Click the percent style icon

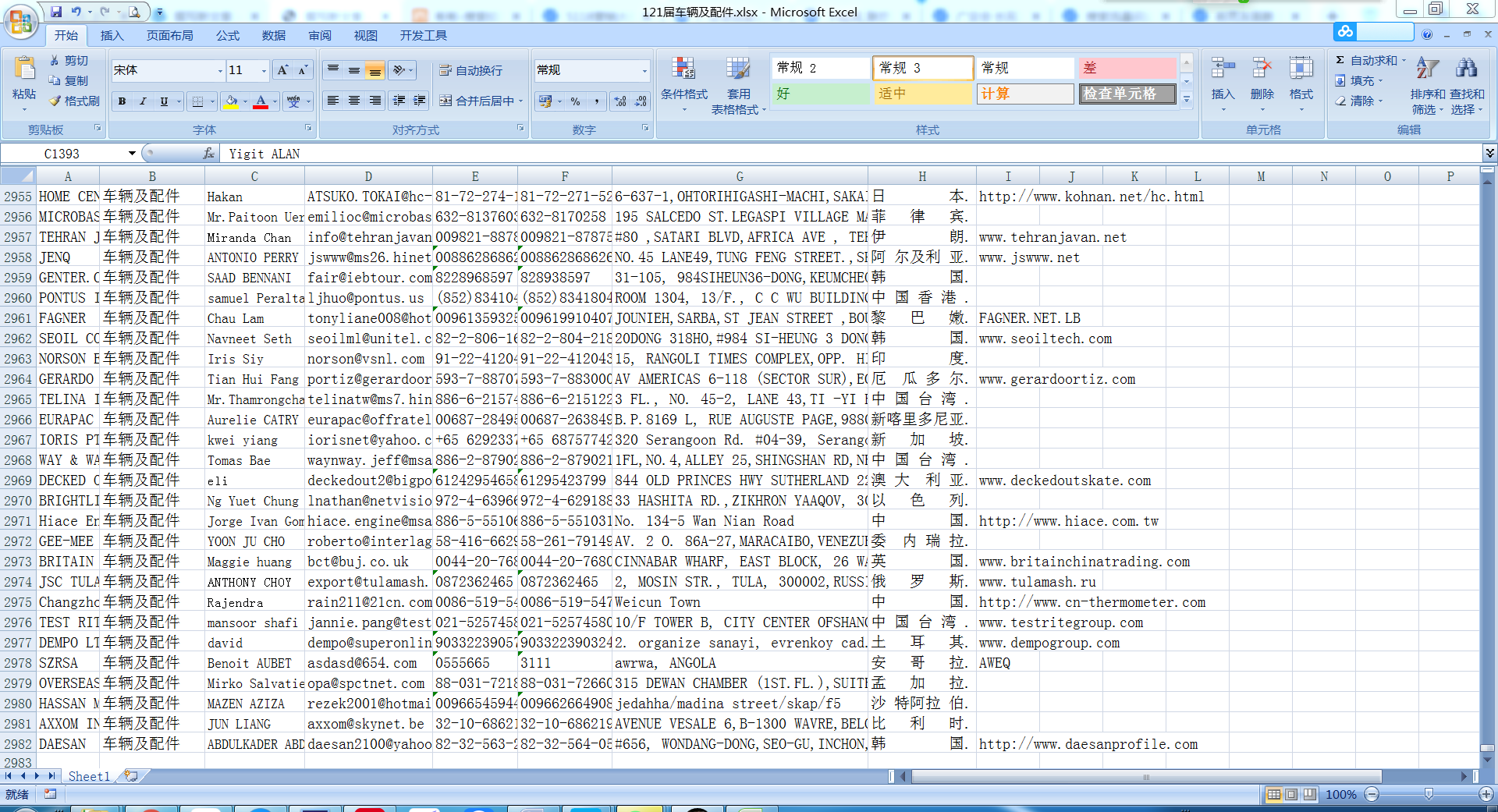tap(575, 101)
